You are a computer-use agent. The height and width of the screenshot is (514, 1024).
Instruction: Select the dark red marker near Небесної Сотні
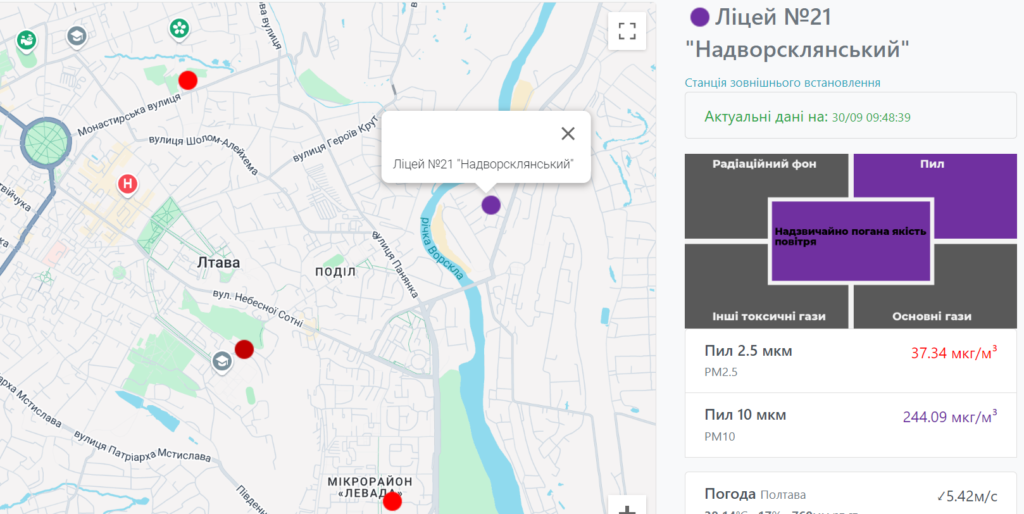(244, 349)
